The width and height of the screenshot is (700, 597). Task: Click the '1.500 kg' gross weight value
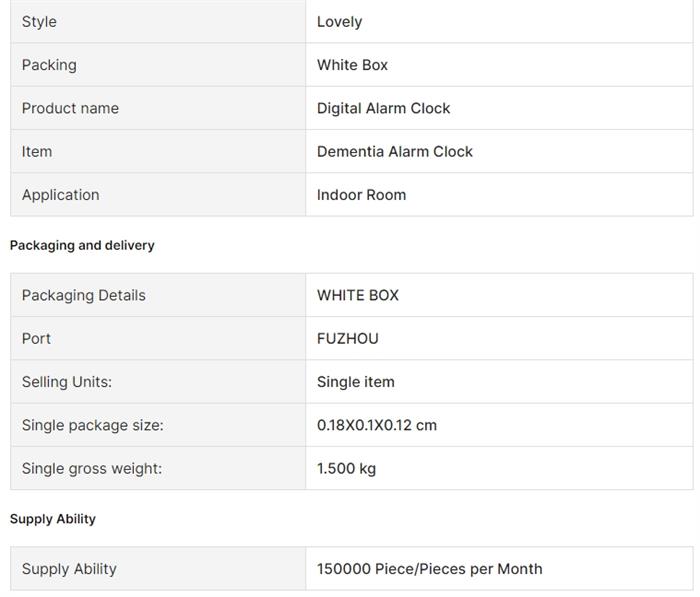(346, 468)
